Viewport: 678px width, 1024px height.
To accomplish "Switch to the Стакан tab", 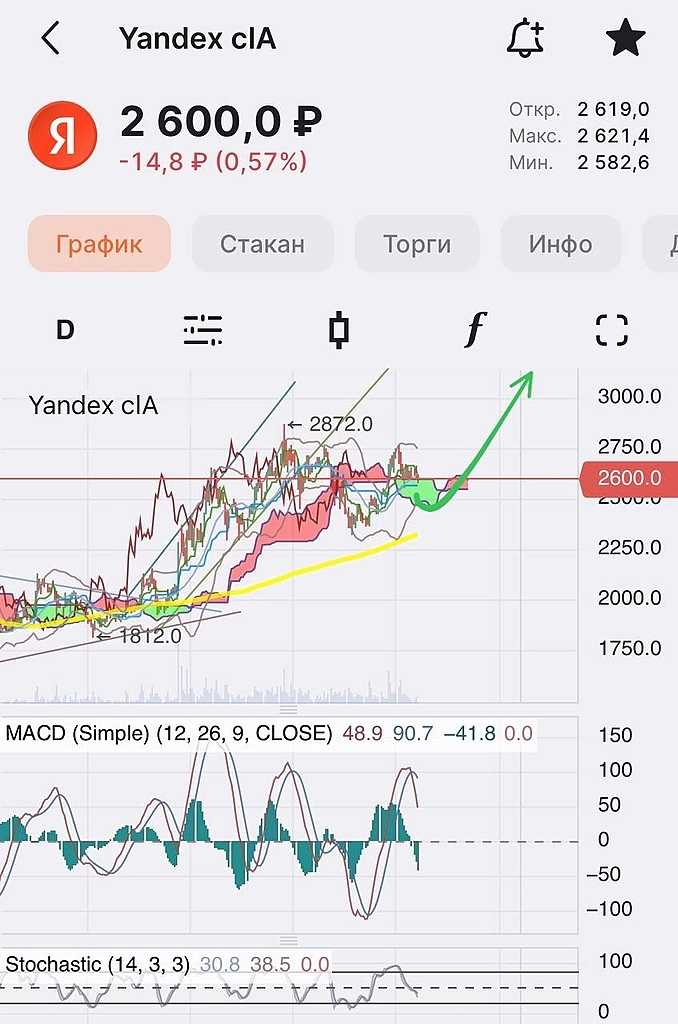I will coord(263,244).
